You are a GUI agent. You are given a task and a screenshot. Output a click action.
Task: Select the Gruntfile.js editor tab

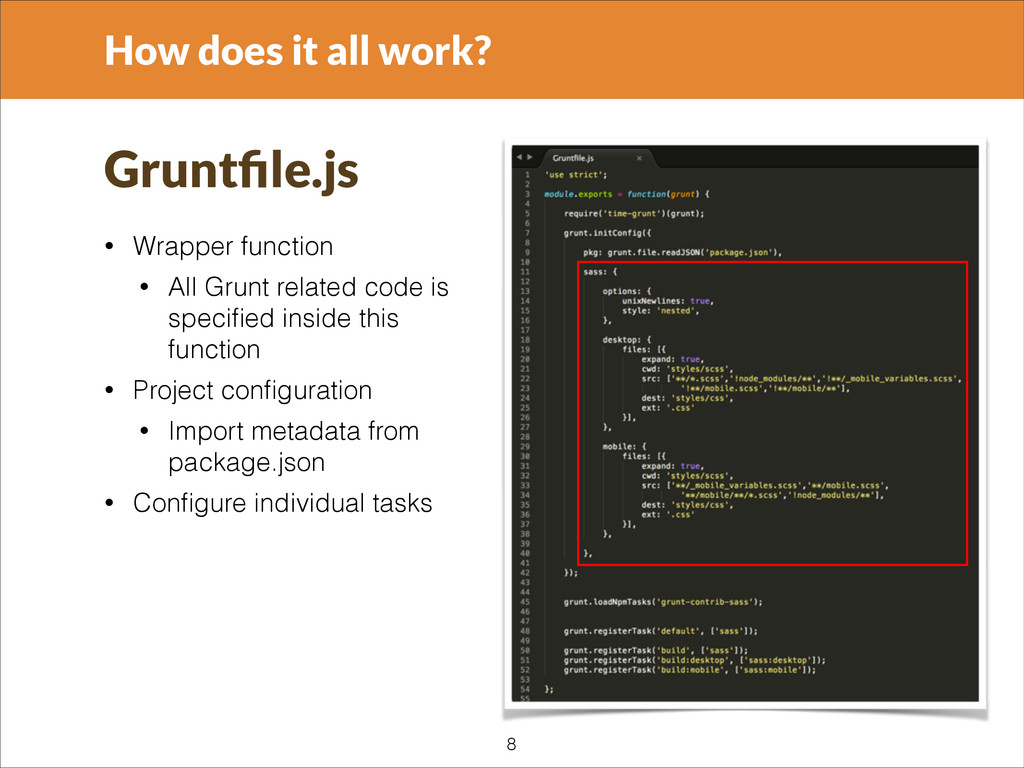573,158
